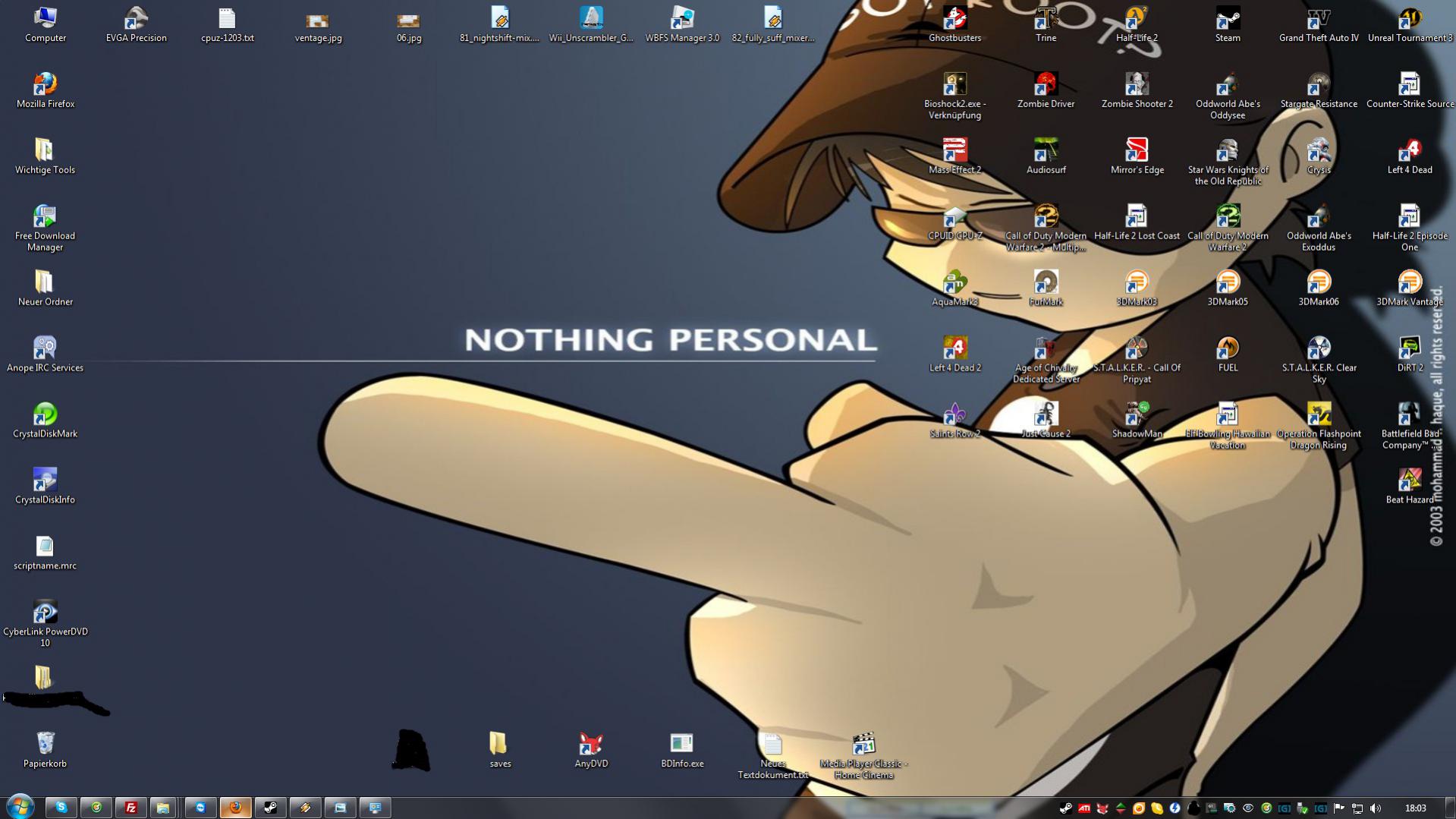Select Anope IRC Services icon
Image resolution: width=1456 pixels, height=819 pixels.
[45, 354]
